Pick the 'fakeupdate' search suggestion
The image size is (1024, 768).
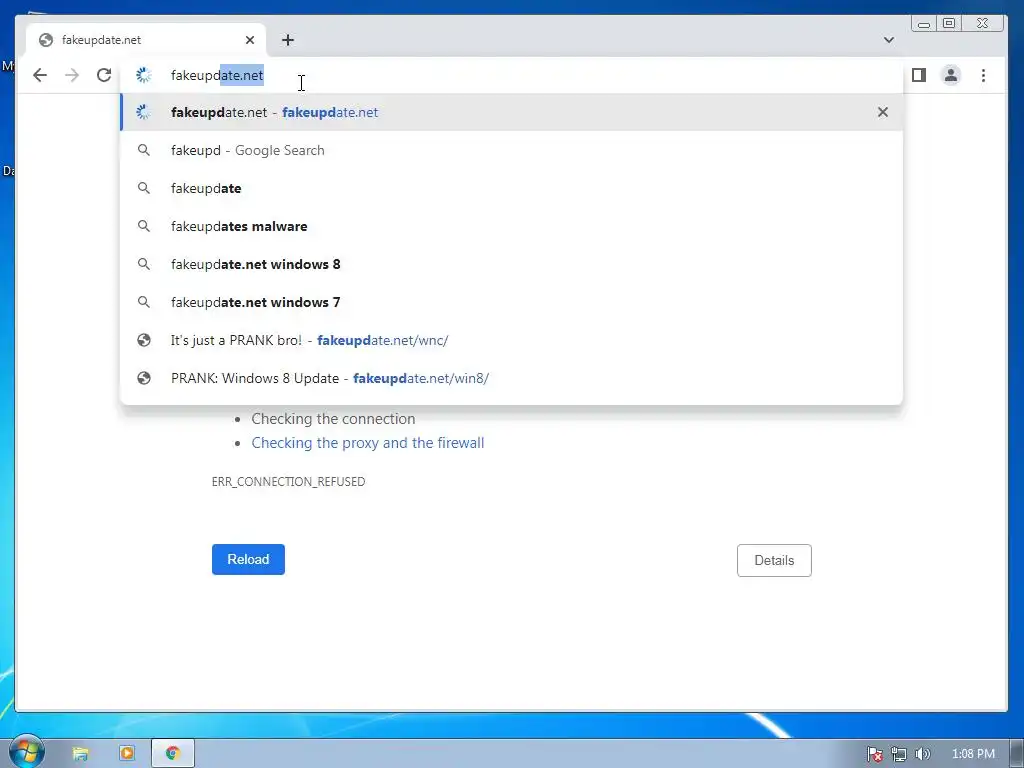(x=511, y=188)
